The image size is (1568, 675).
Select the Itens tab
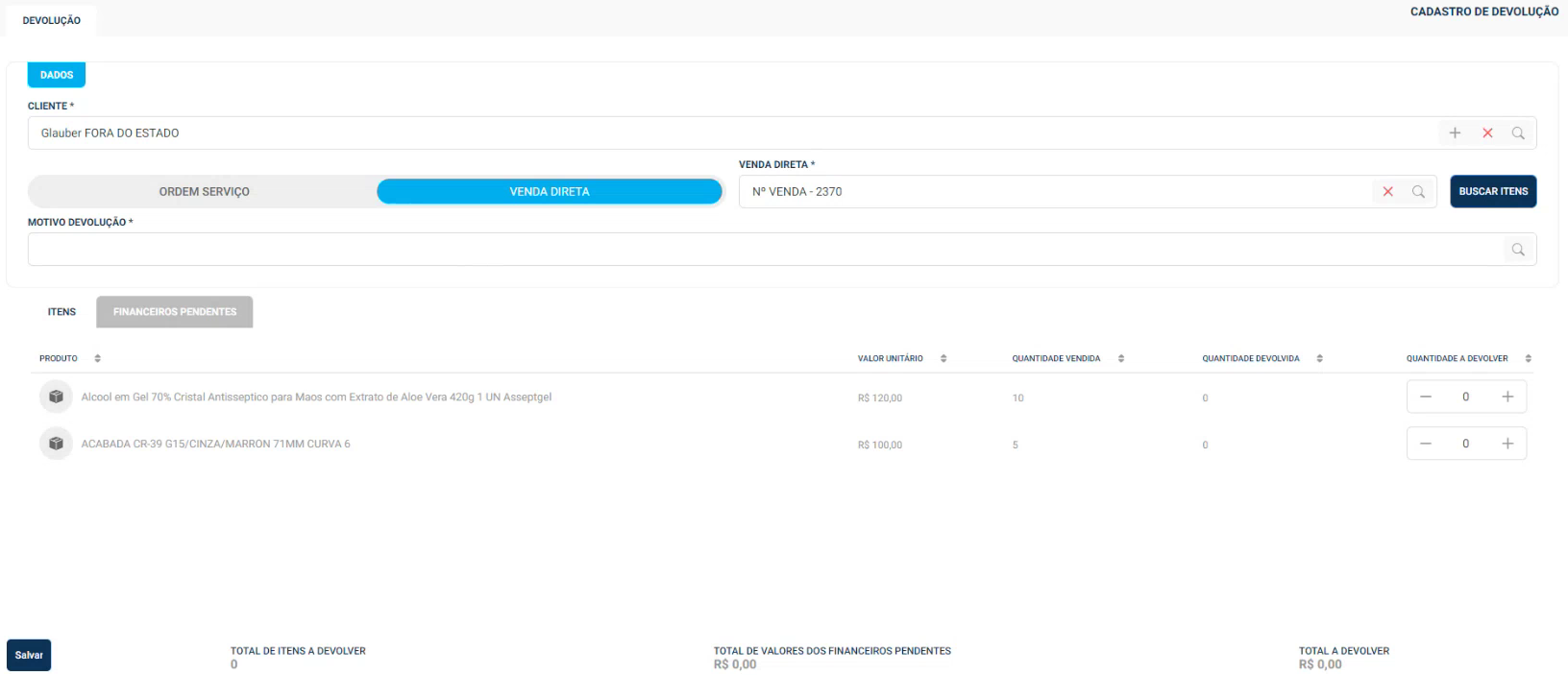tap(61, 312)
